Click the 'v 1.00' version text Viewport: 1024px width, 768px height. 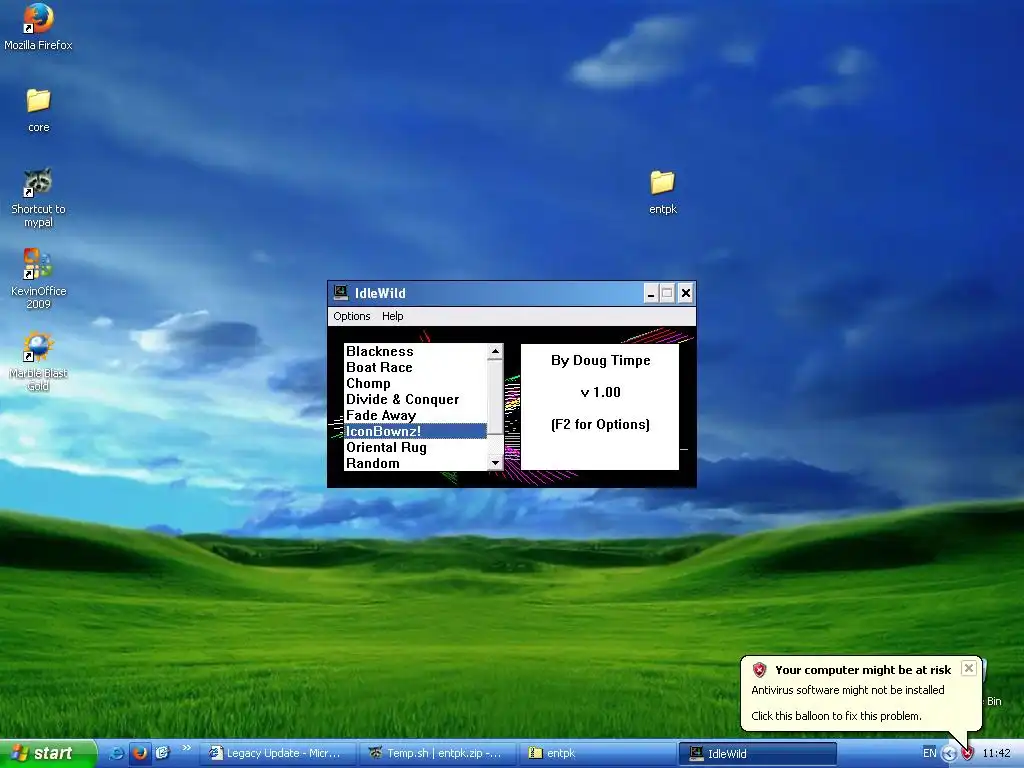(600, 392)
